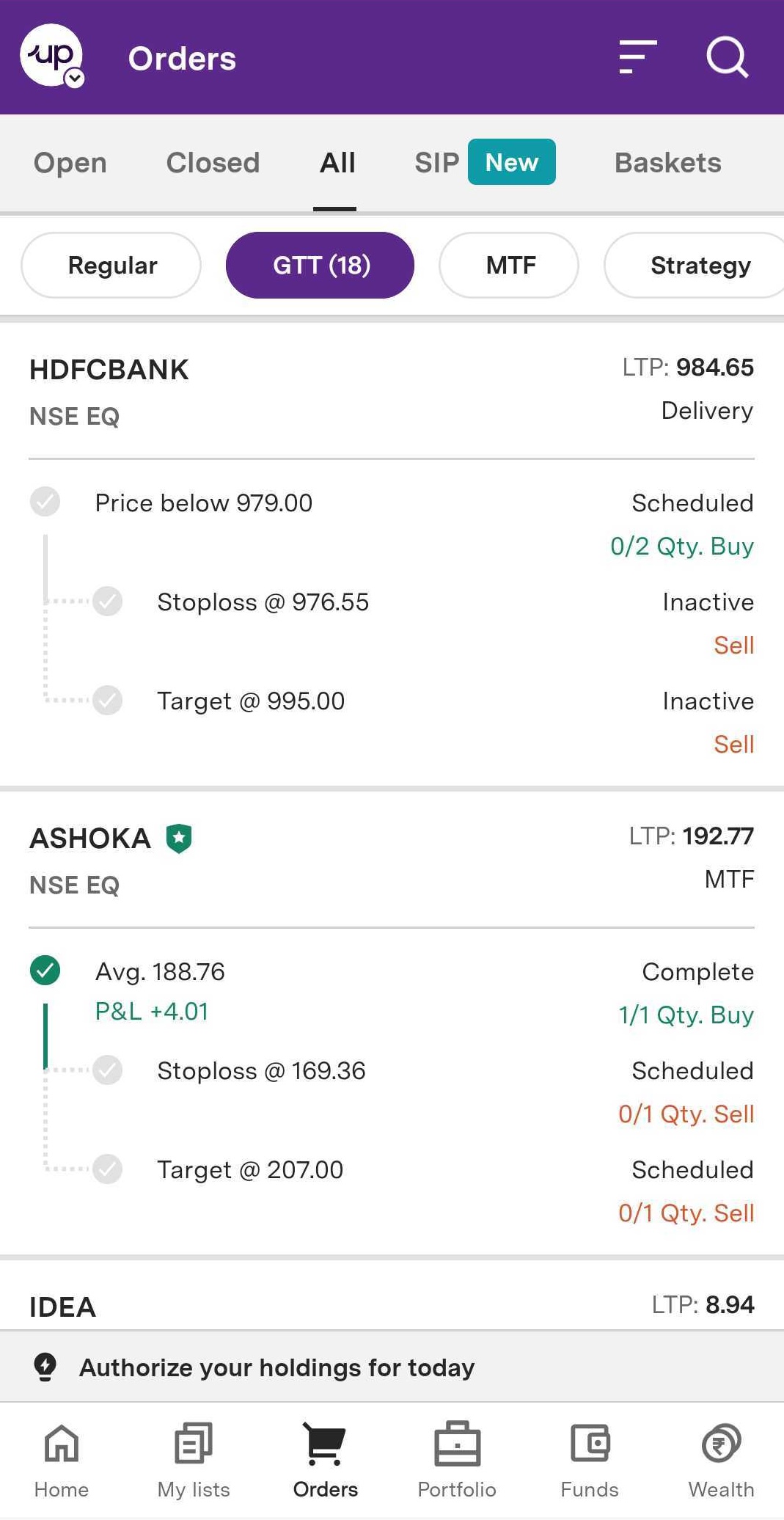Toggle green check circle beside Avg. 188.76

(x=45, y=971)
